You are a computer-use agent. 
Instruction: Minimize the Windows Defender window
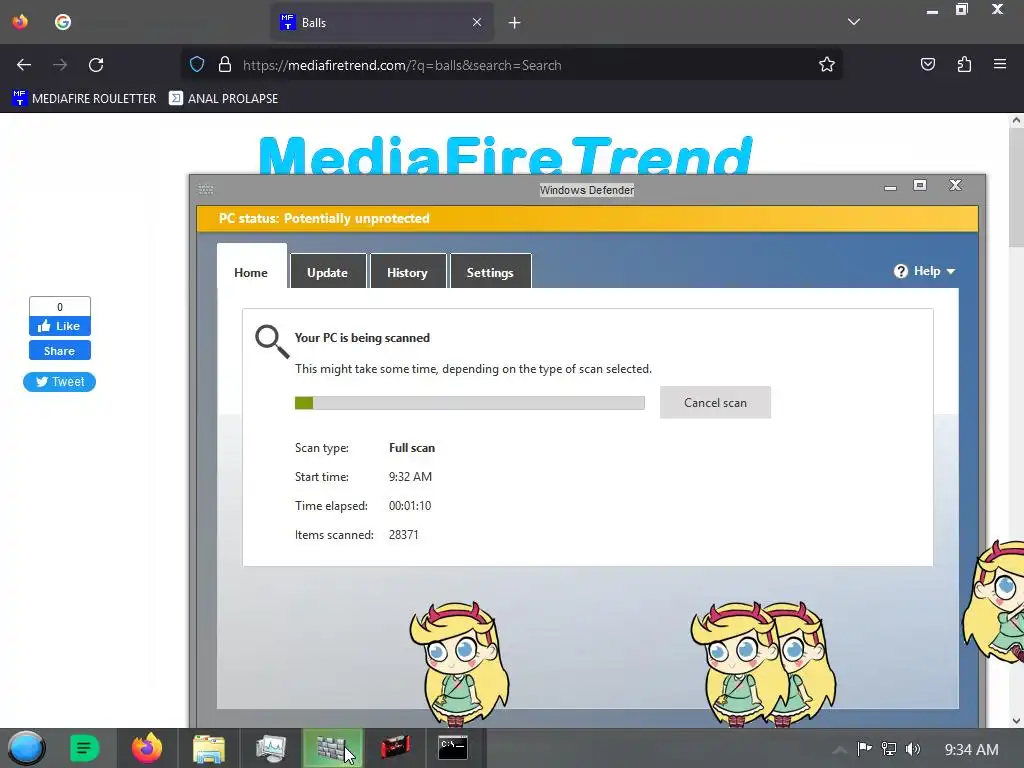[x=890, y=187]
